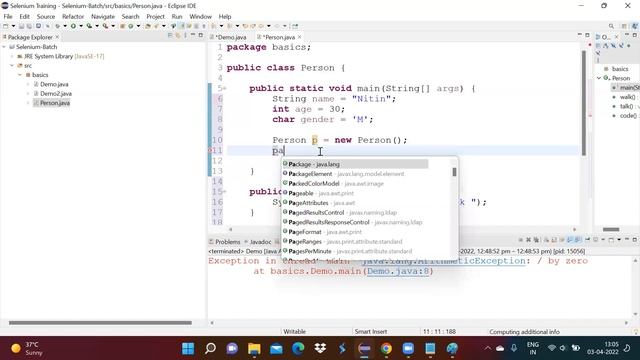This screenshot has width=640, height=360.
Task: Click the Debug bug icon in toolbar
Action: click(x=58, y=26)
